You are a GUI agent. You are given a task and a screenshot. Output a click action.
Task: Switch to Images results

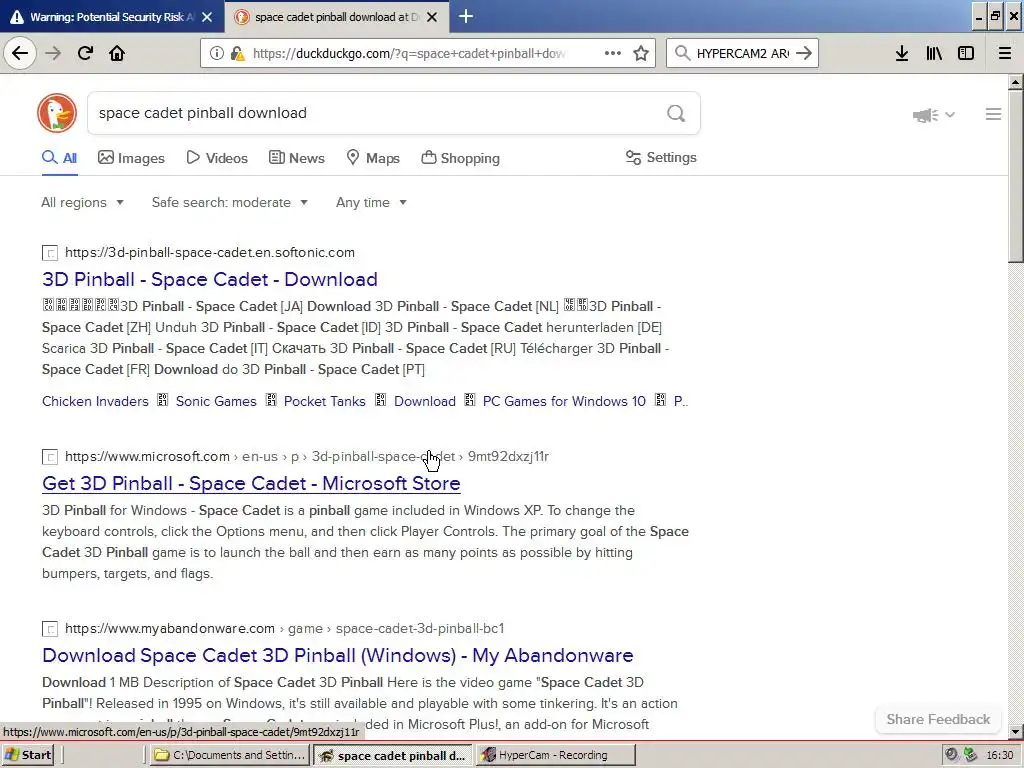click(x=131, y=158)
